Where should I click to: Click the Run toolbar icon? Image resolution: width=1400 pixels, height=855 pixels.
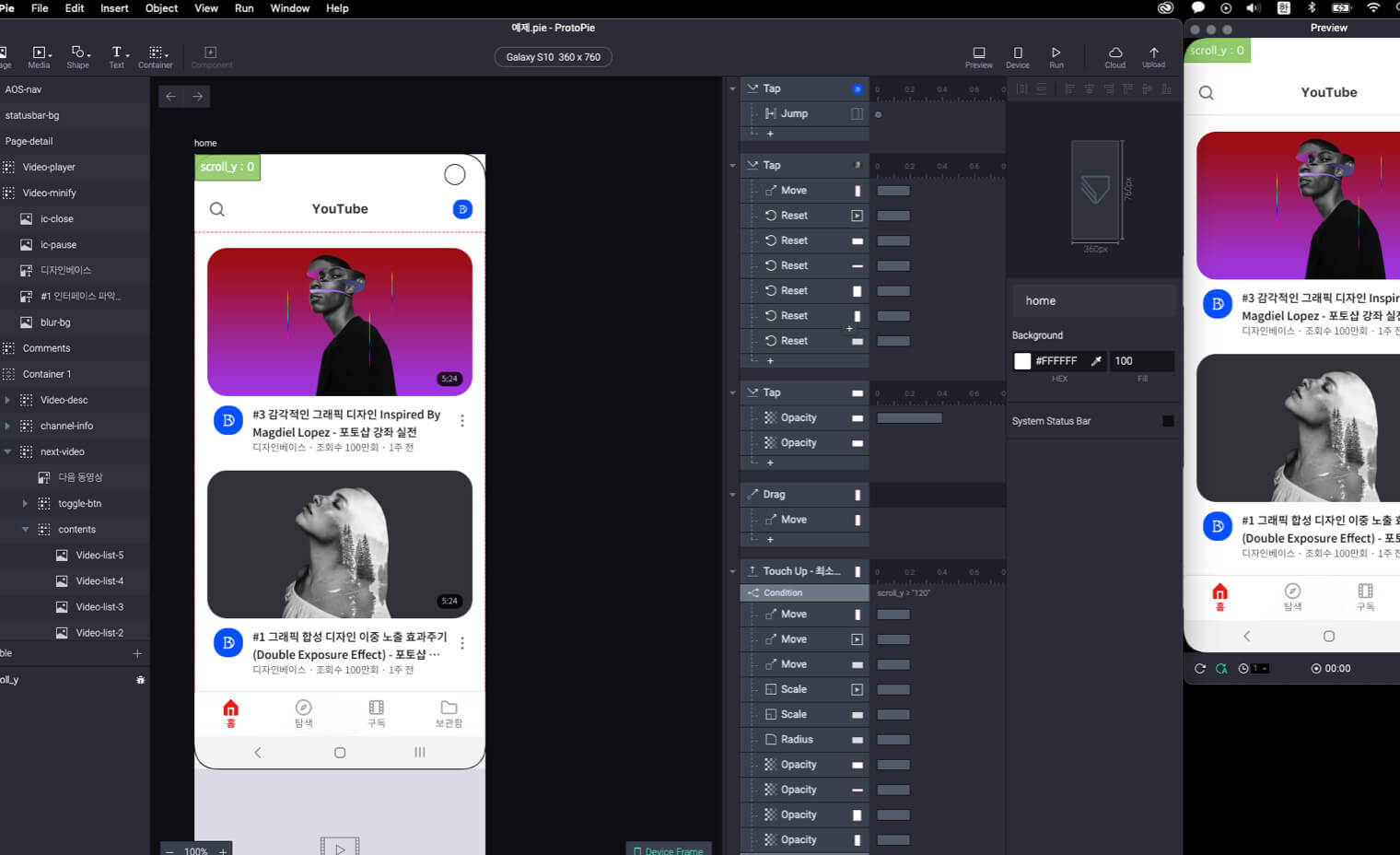pyautogui.click(x=1056, y=57)
